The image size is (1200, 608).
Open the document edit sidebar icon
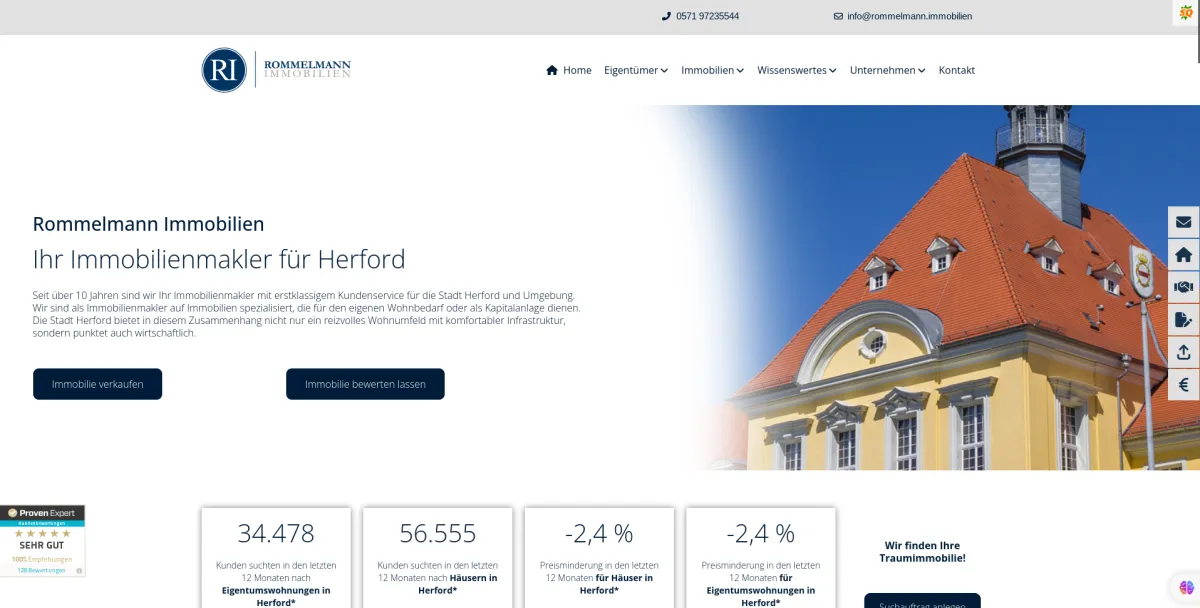(x=1184, y=320)
